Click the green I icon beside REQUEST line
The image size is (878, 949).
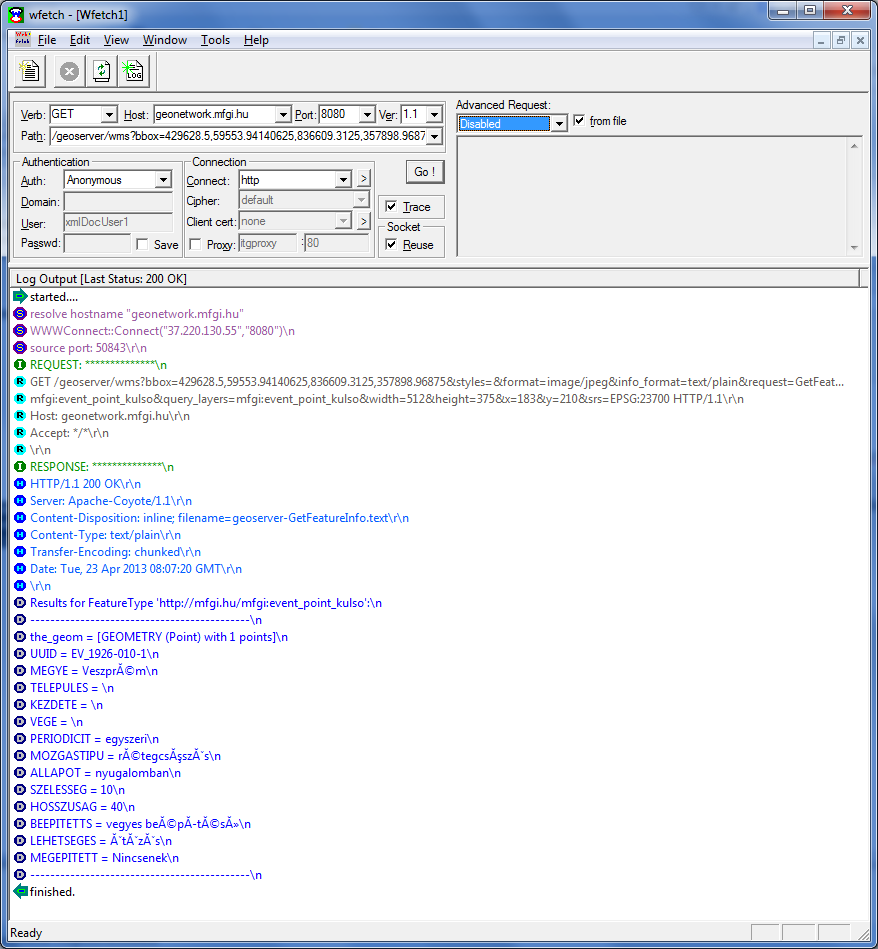pos(20,364)
